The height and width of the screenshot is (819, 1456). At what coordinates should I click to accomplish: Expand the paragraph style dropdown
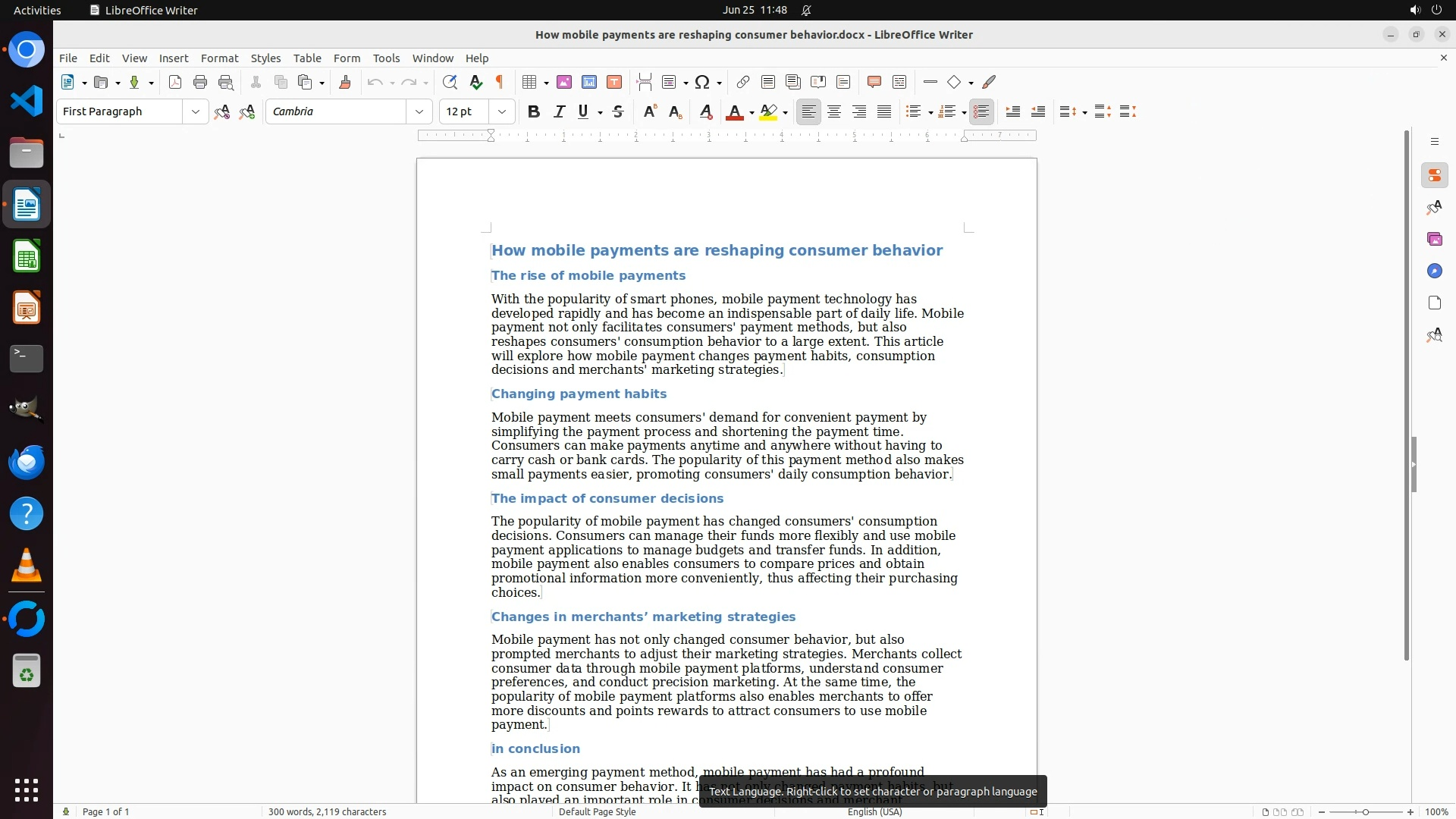195,111
